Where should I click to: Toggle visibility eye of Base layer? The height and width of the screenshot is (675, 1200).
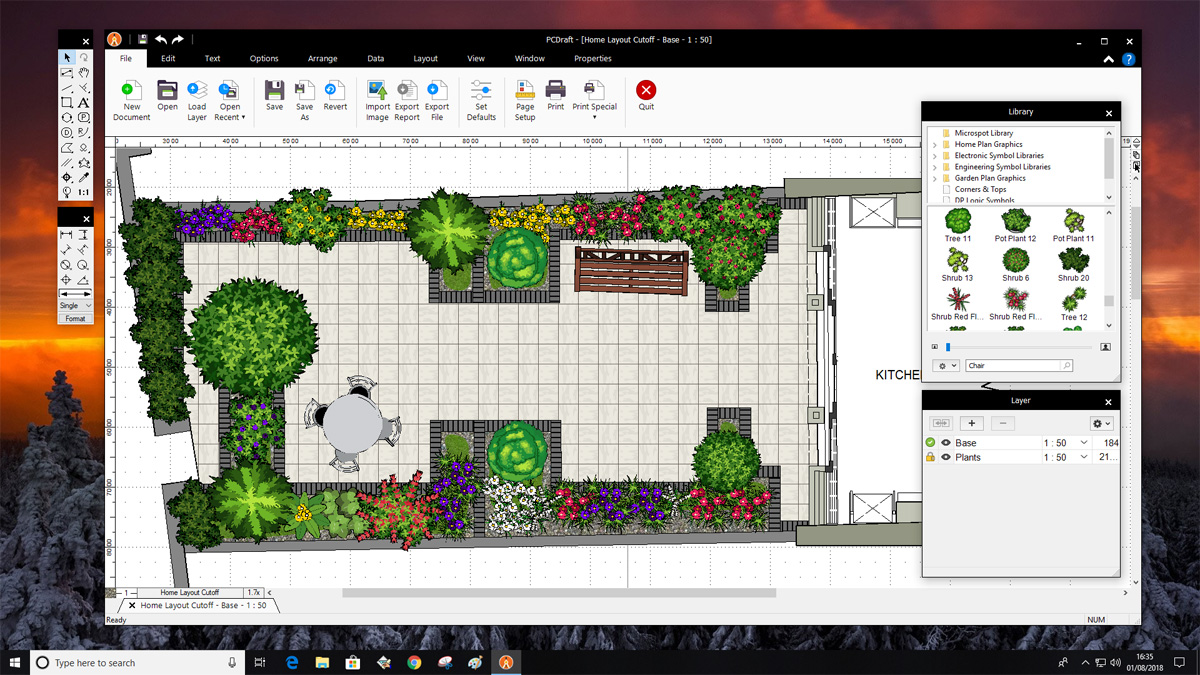click(x=946, y=442)
